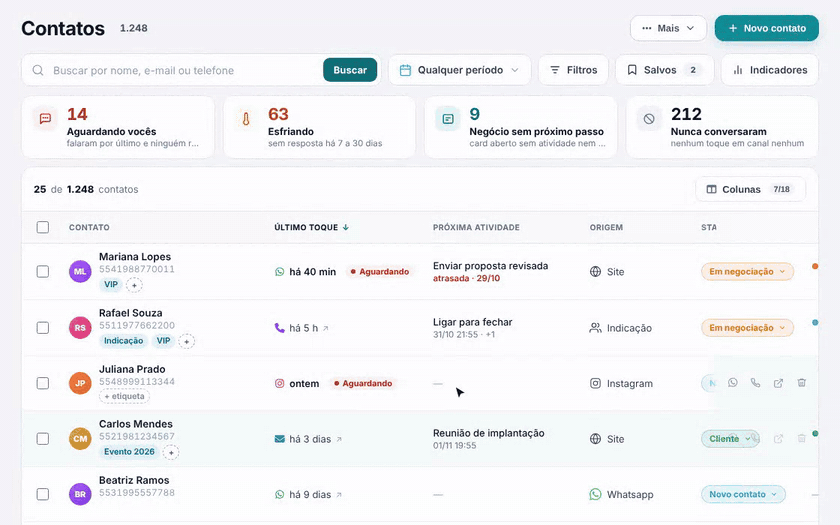Click the VIP tag on Mariana Lopes
This screenshot has height=525, width=840.
pyautogui.click(x=111, y=284)
